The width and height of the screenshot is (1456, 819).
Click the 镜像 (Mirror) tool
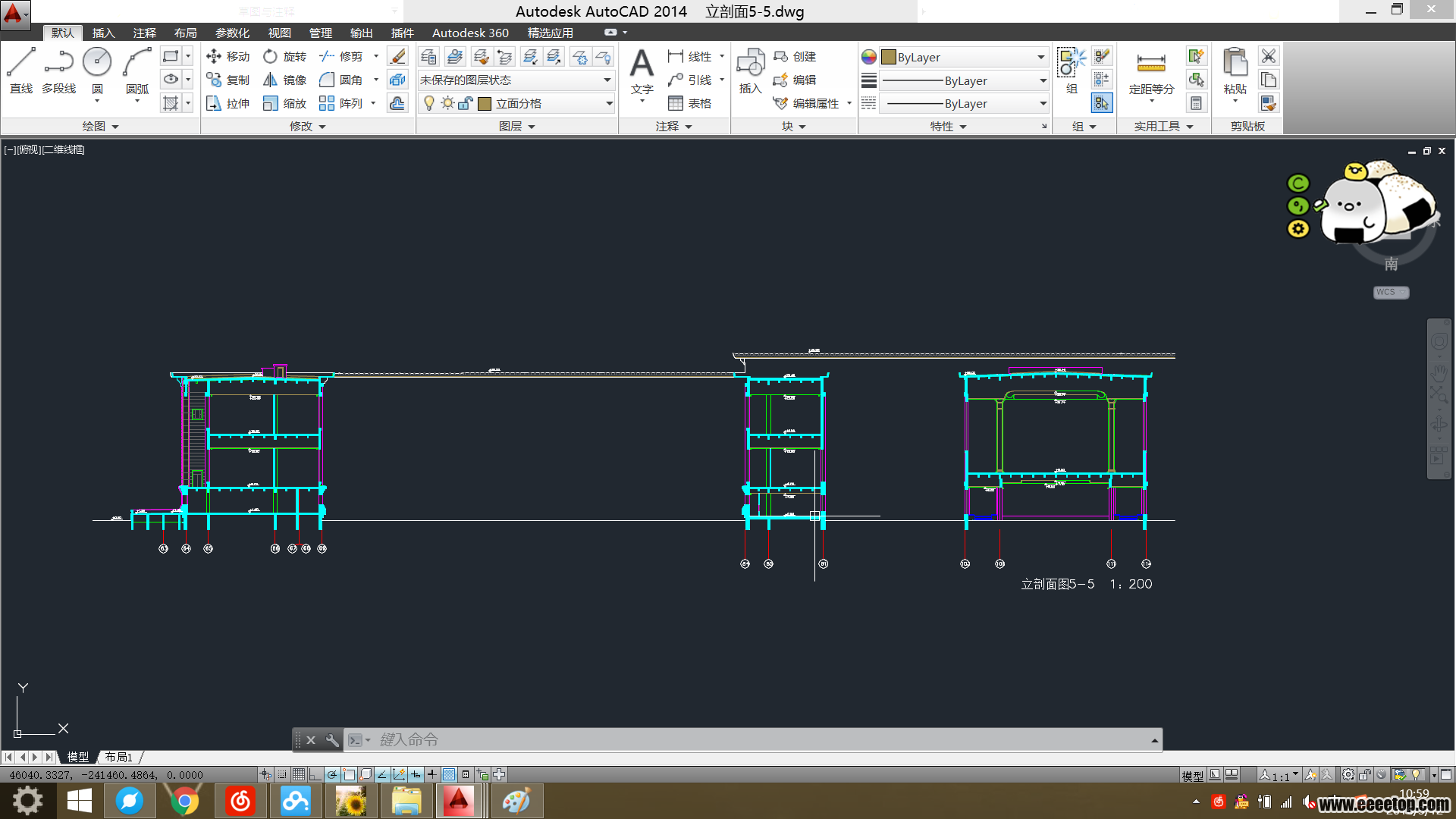pos(284,80)
